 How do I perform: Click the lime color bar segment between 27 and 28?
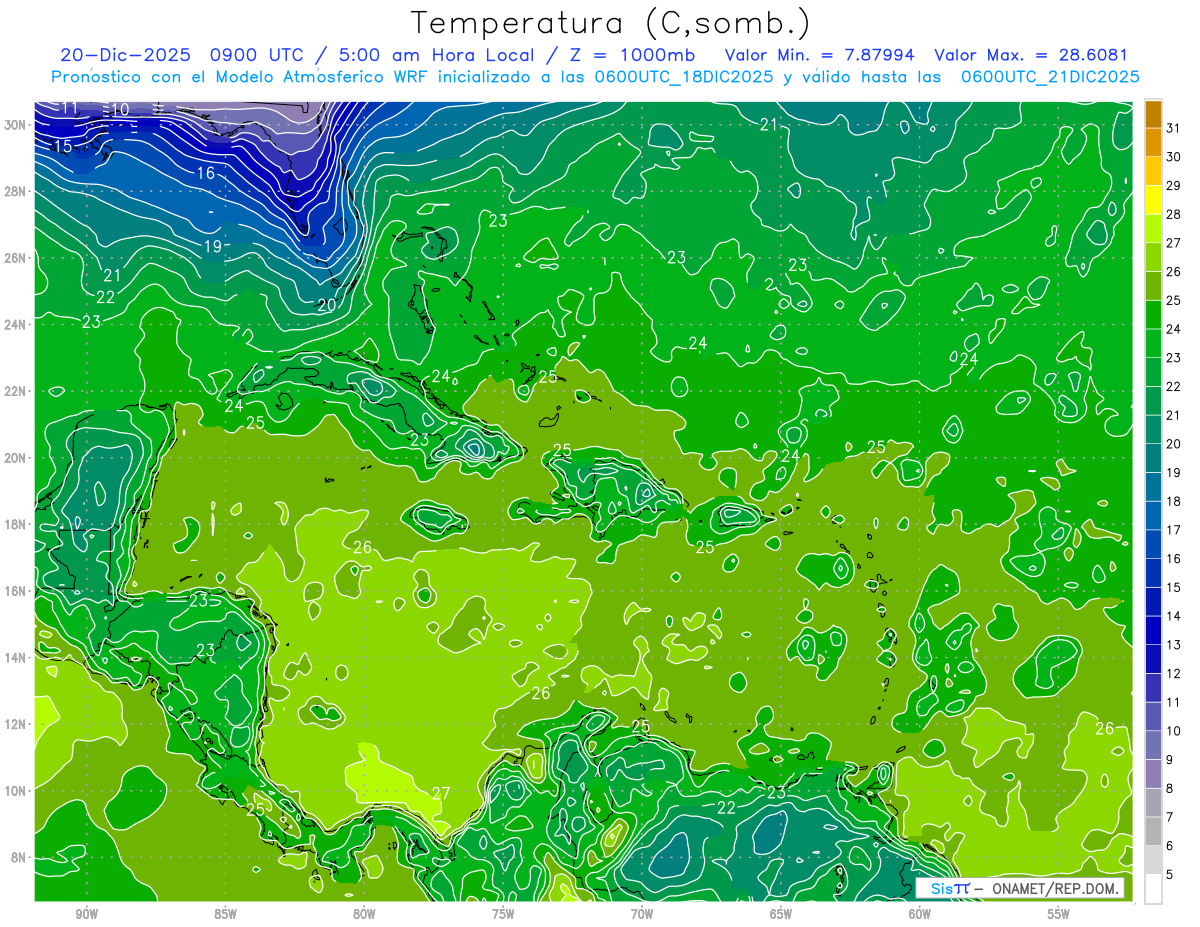(1153, 229)
